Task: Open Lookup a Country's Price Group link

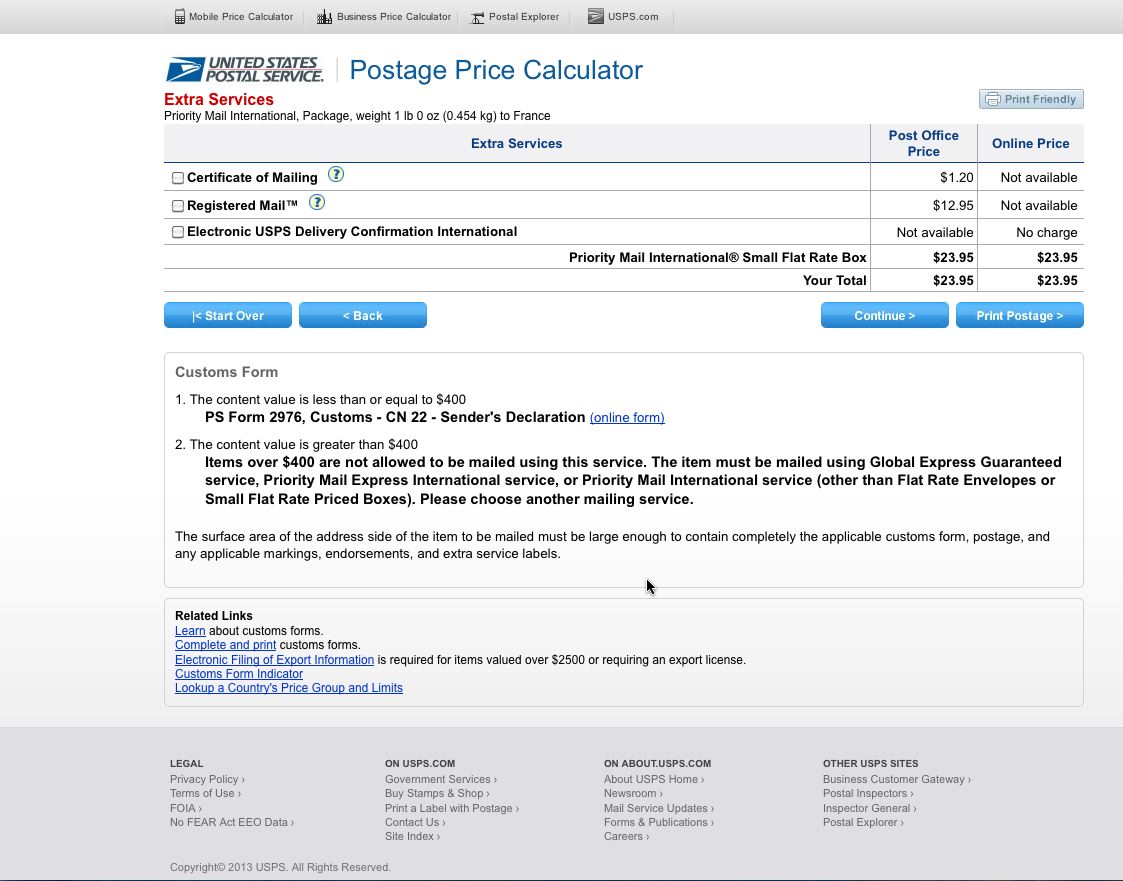Action: pos(289,688)
